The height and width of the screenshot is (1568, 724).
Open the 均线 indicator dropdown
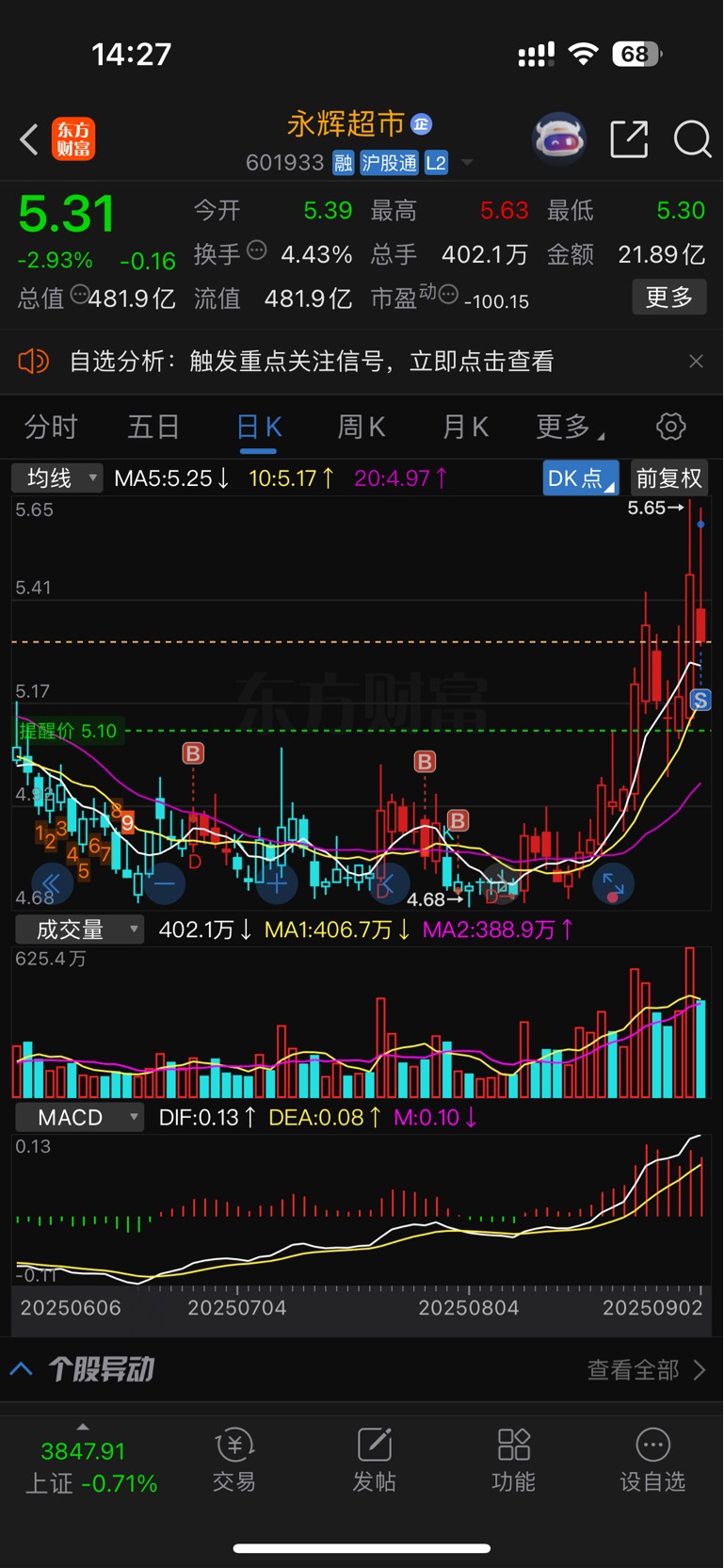(x=56, y=478)
